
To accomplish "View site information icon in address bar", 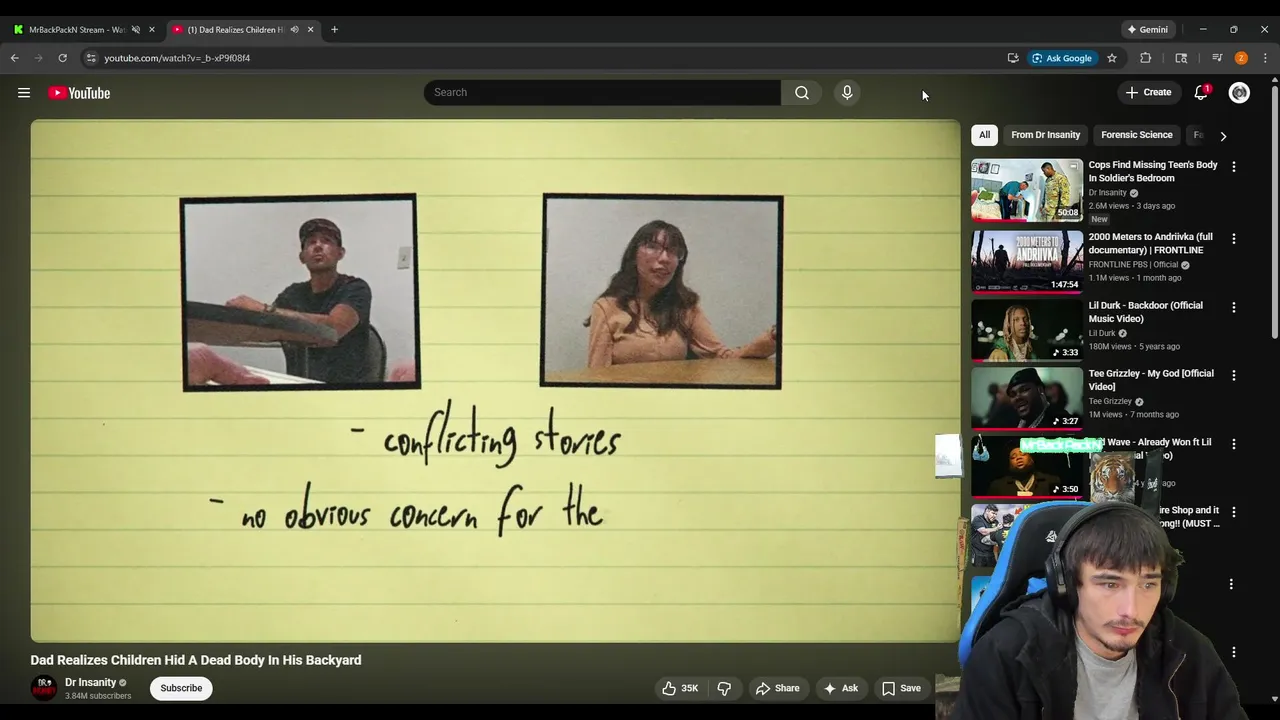I will pyautogui.click(x=90, y=58).
